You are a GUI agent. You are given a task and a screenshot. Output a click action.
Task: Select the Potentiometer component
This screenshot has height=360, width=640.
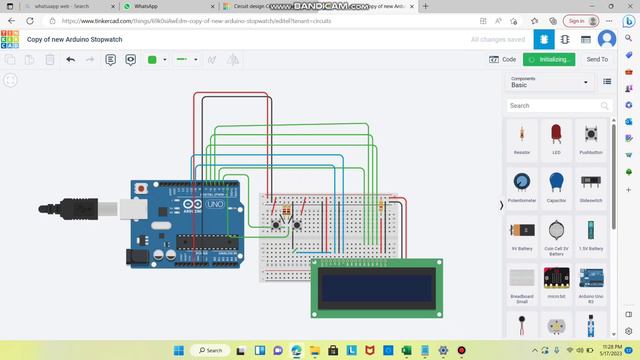pyautogui.click(x=522, y=188)
